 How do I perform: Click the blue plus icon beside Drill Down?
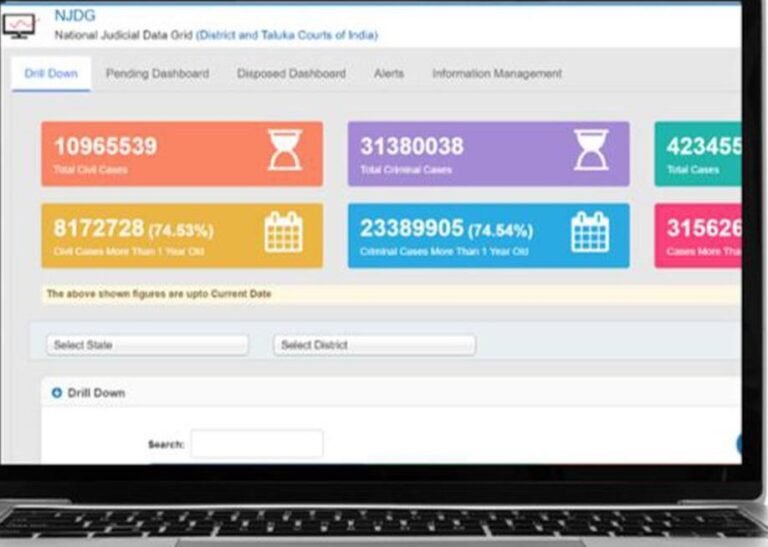(x=57, y=393)
